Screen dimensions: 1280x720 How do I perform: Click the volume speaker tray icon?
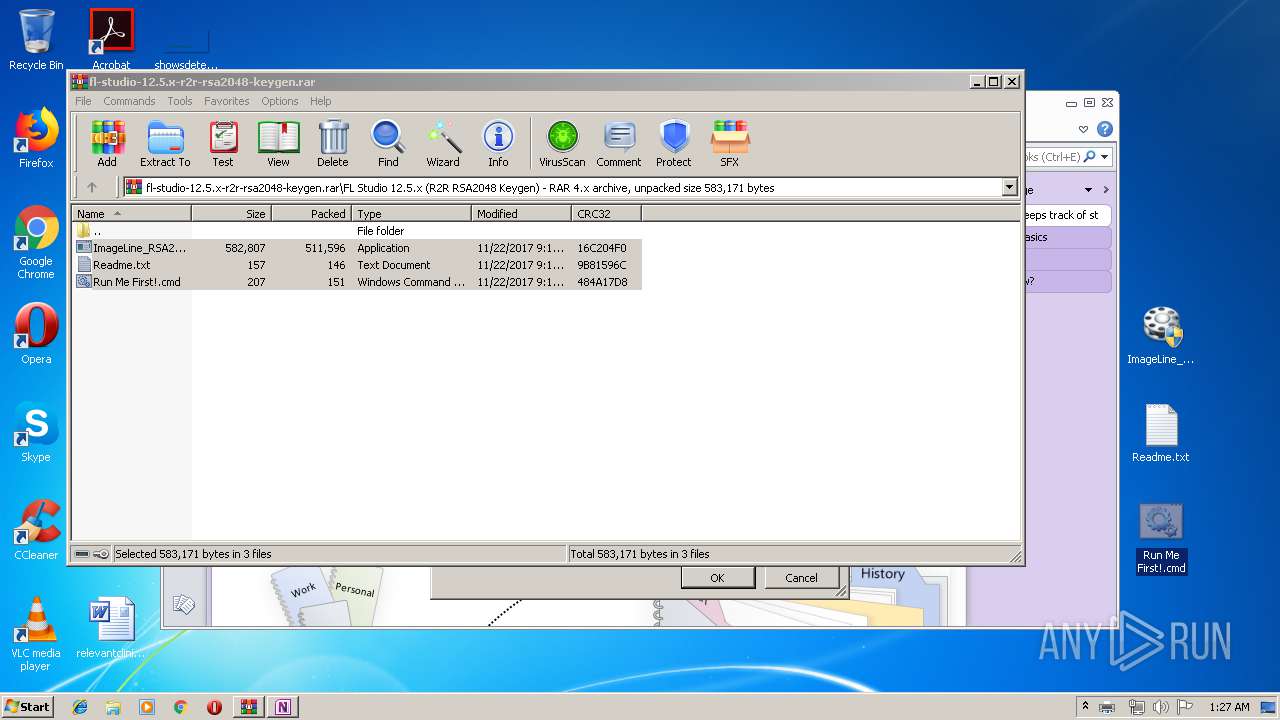pyautogui.click(x=1161, y=707)
